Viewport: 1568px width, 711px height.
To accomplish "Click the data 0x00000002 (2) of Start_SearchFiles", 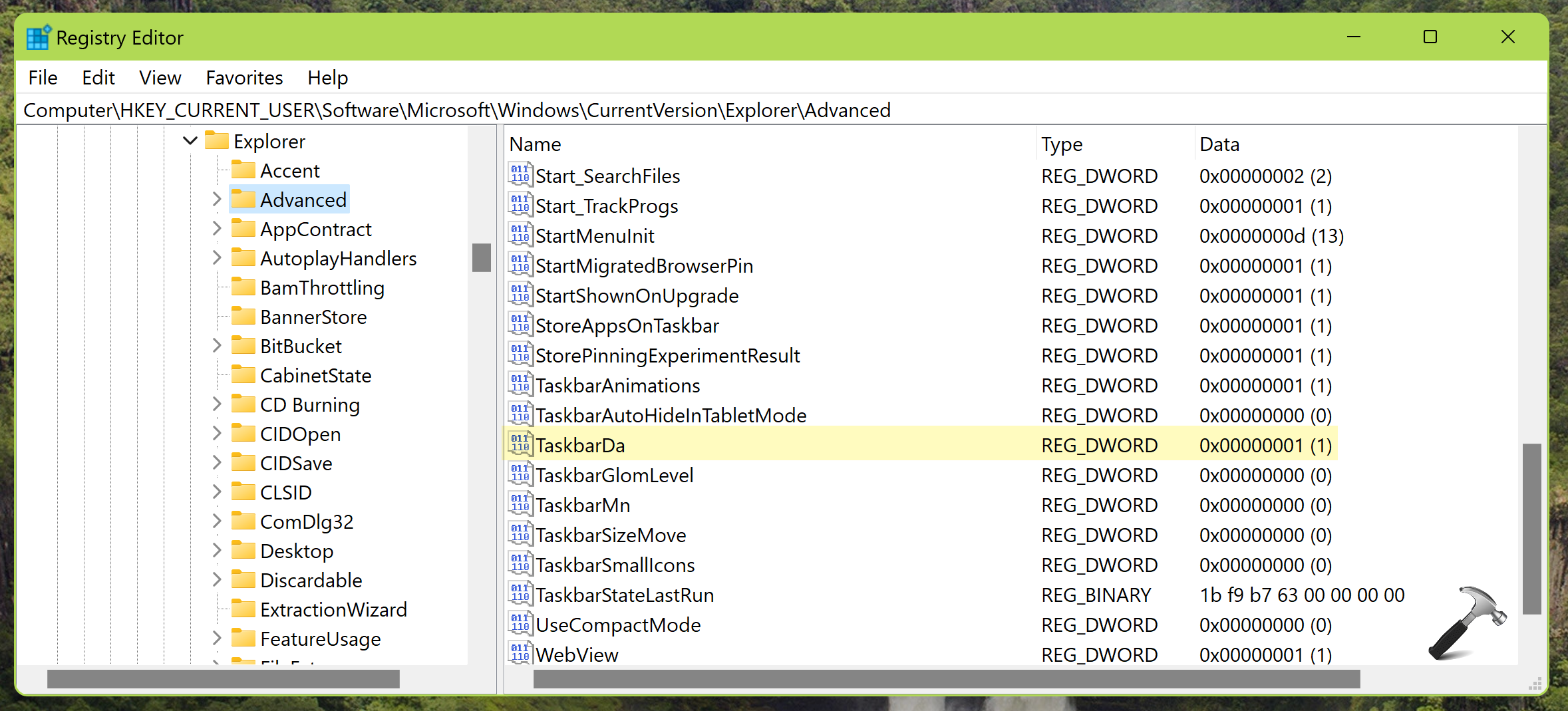I will (x=1265, y=176).
